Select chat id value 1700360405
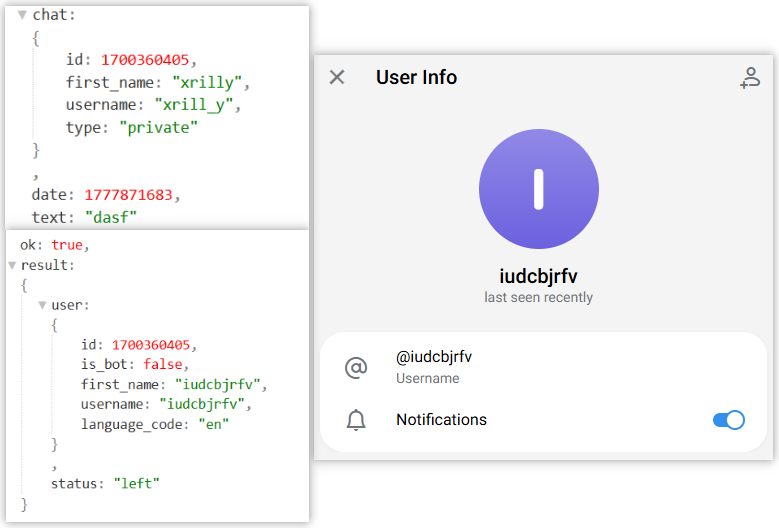Viewport: 779px width, 528px height. 145,60
